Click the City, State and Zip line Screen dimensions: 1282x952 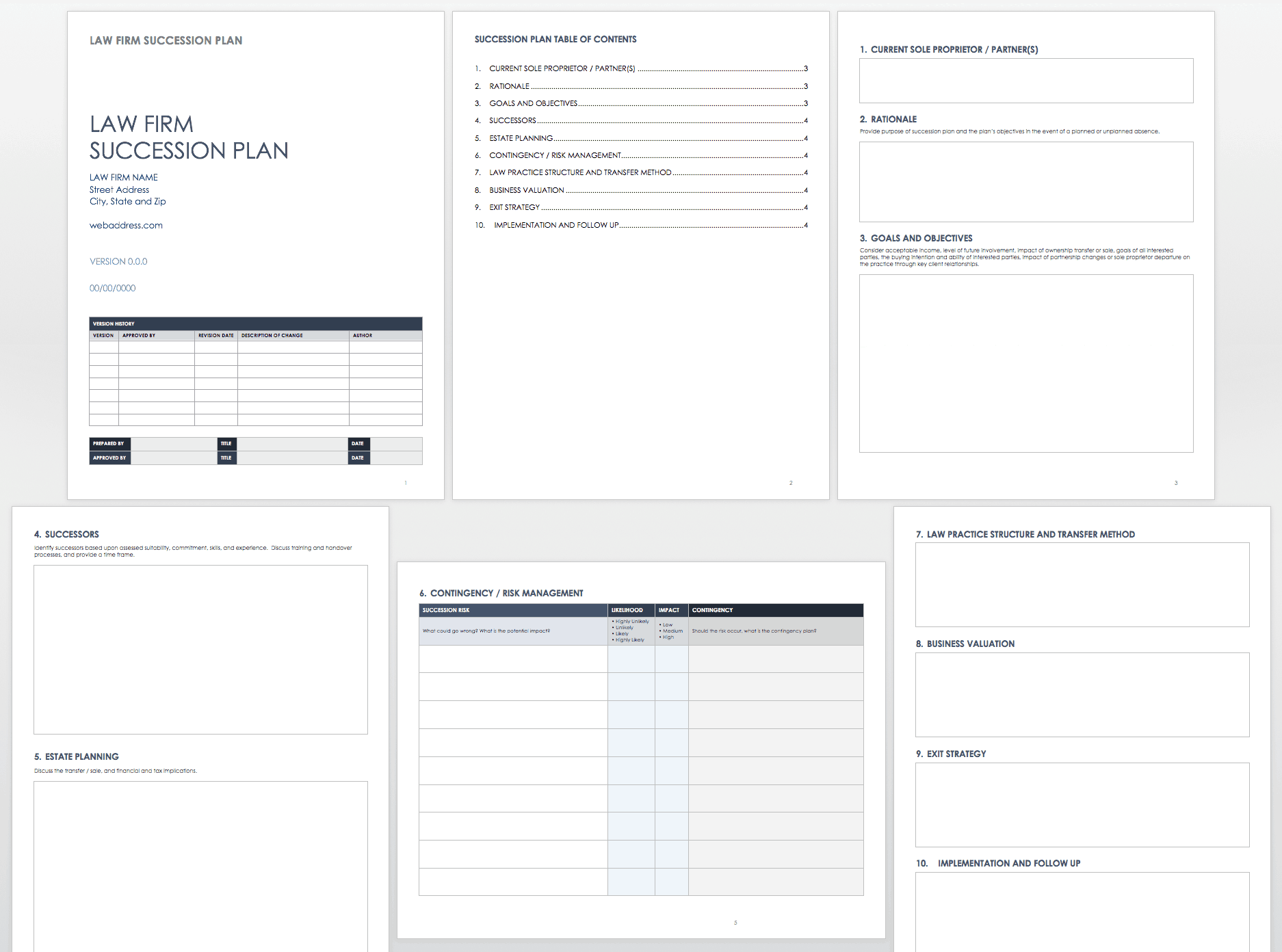tap(128, 201)
